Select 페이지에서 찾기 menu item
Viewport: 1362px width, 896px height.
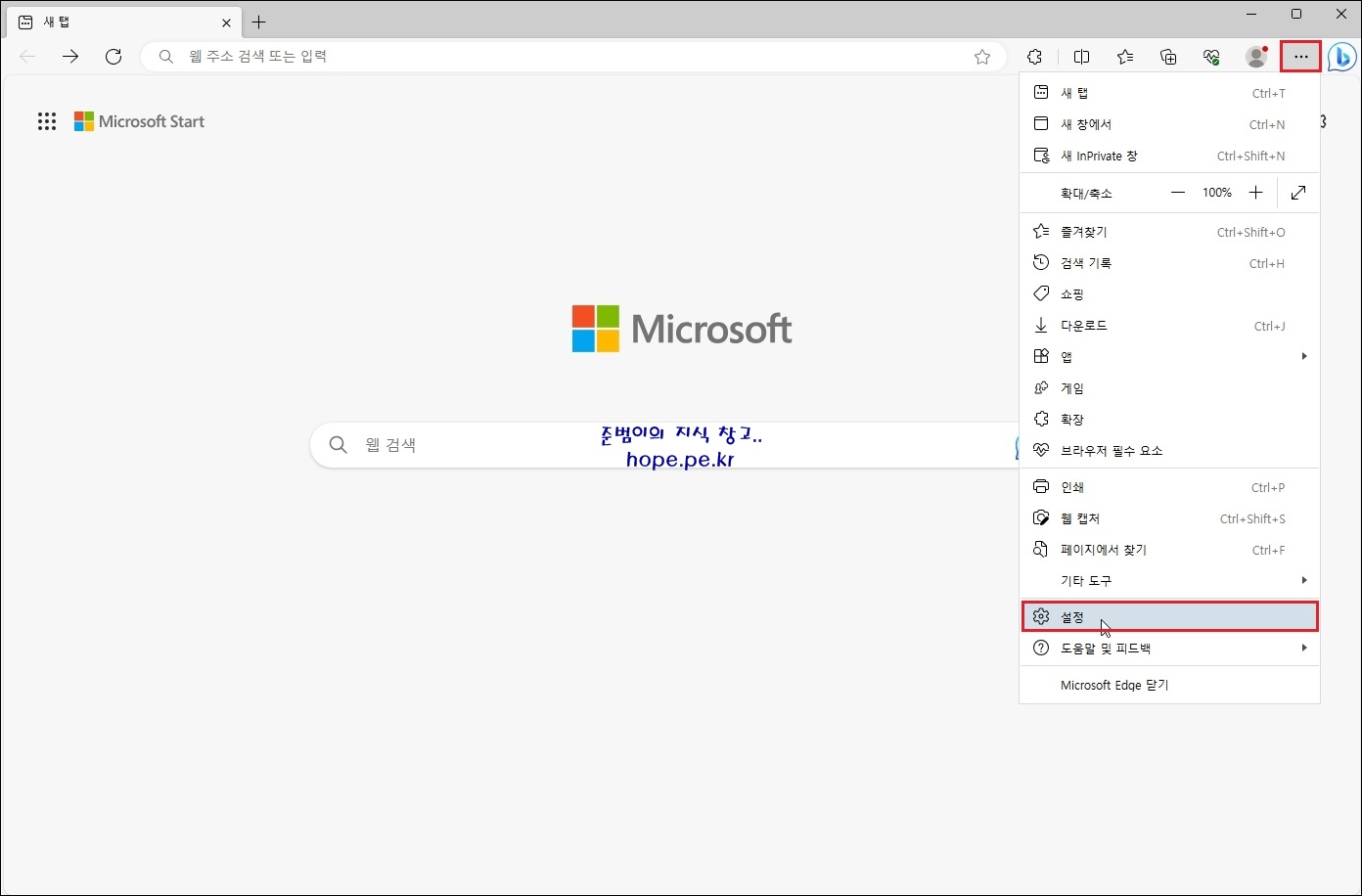(1169, 550)
